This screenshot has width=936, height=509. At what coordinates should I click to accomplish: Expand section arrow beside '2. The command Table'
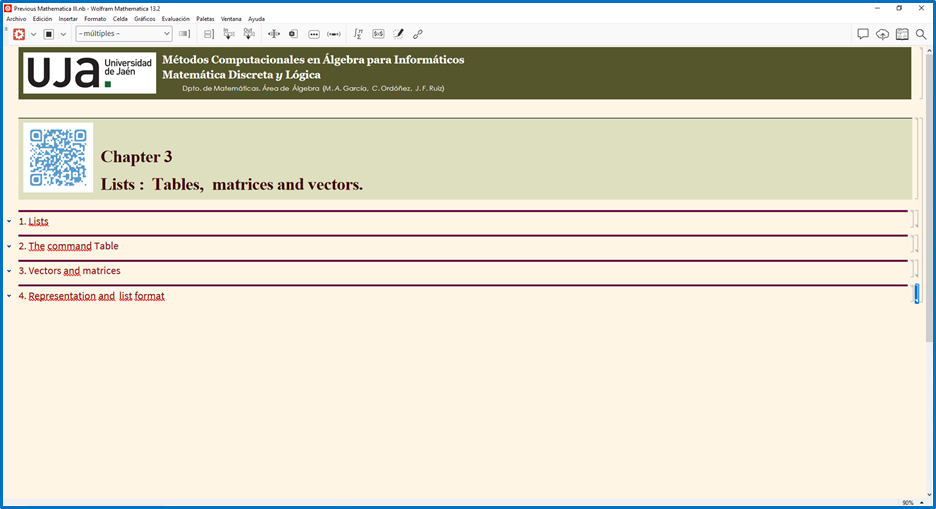[9, 246]
